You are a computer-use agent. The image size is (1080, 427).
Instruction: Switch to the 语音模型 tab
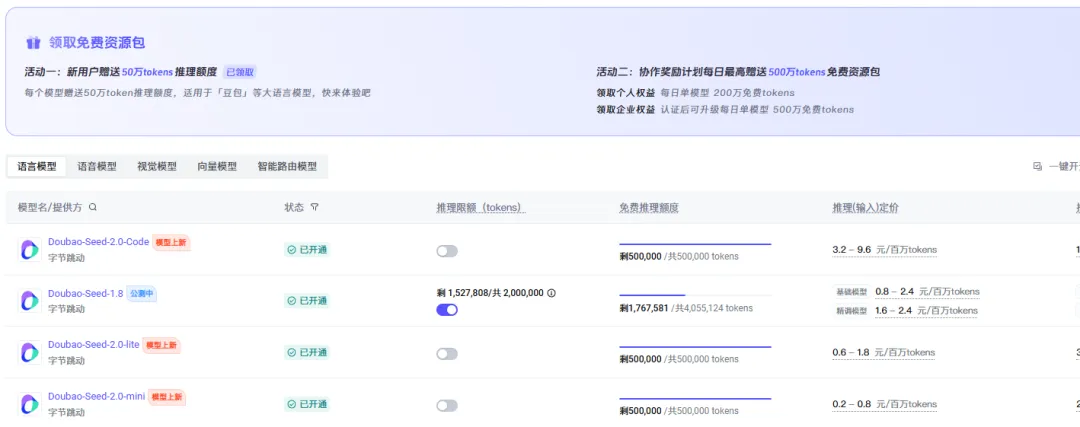point(97,167)
